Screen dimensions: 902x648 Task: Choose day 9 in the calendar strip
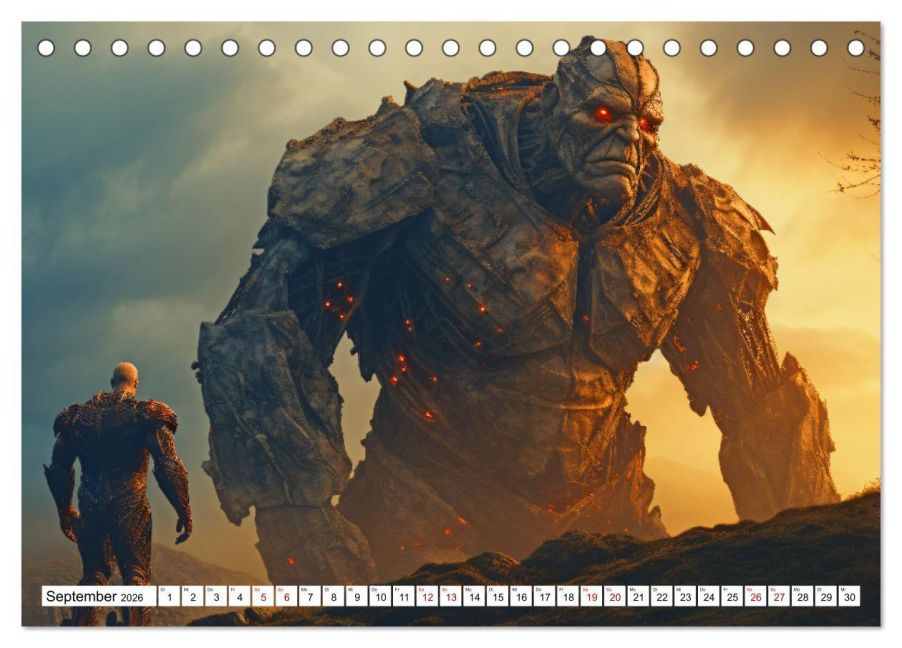(x=357, y=596)
